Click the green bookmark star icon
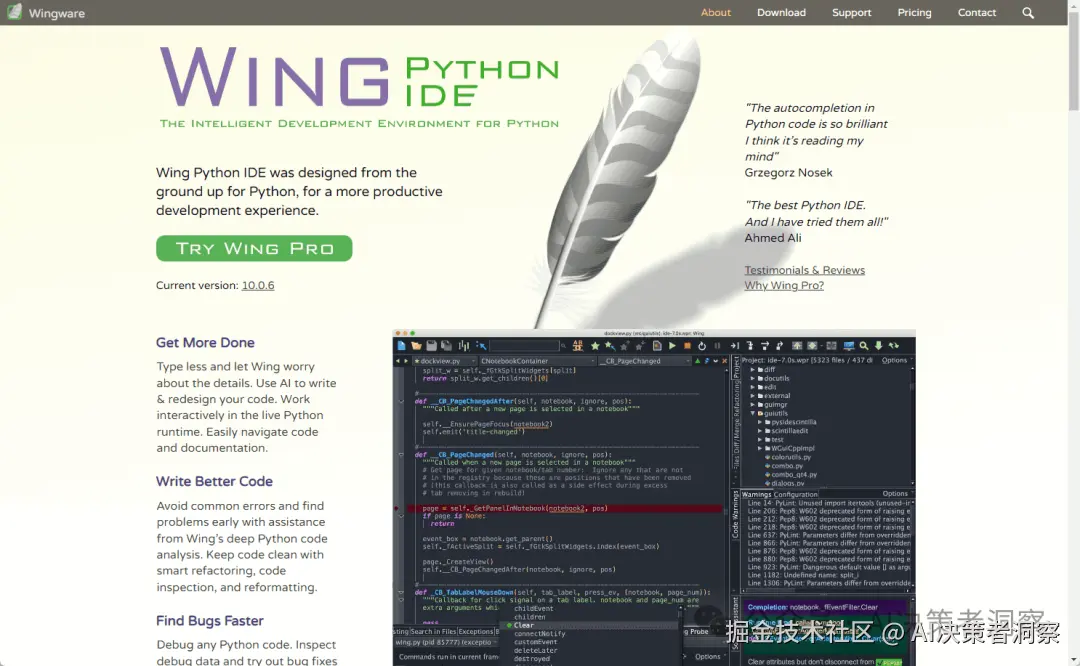The image size is (1080, 666). coord(595,346)
